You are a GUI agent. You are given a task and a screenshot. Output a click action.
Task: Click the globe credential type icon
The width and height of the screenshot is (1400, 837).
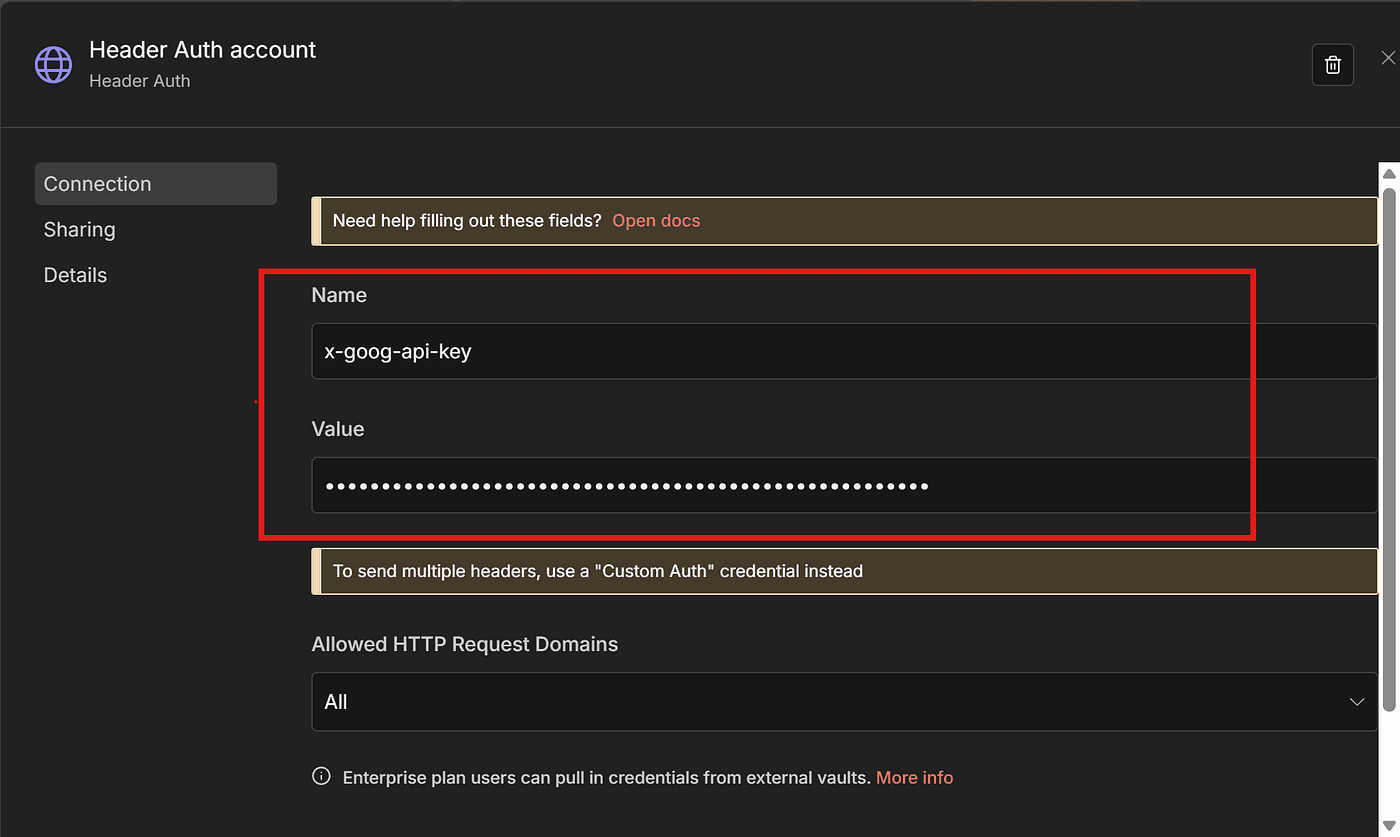pyautogui.click(x=54, y=64)
